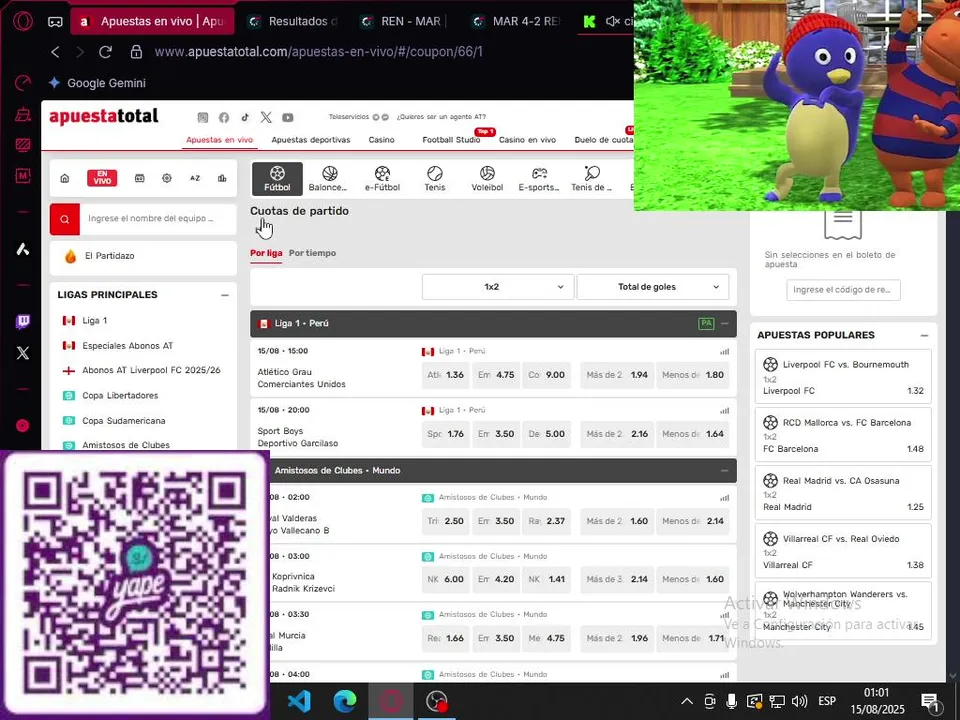This screenshot has height=720, width=960.
Task: Open Google Gemini bookmark
Action: pyautogui.click(x=97, y=83)
